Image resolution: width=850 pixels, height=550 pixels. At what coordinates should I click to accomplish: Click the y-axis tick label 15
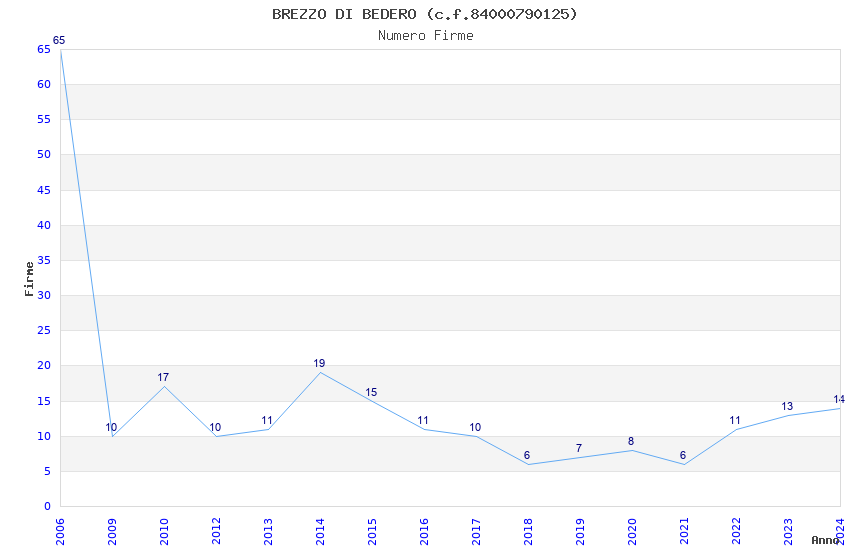click(44, 401)
